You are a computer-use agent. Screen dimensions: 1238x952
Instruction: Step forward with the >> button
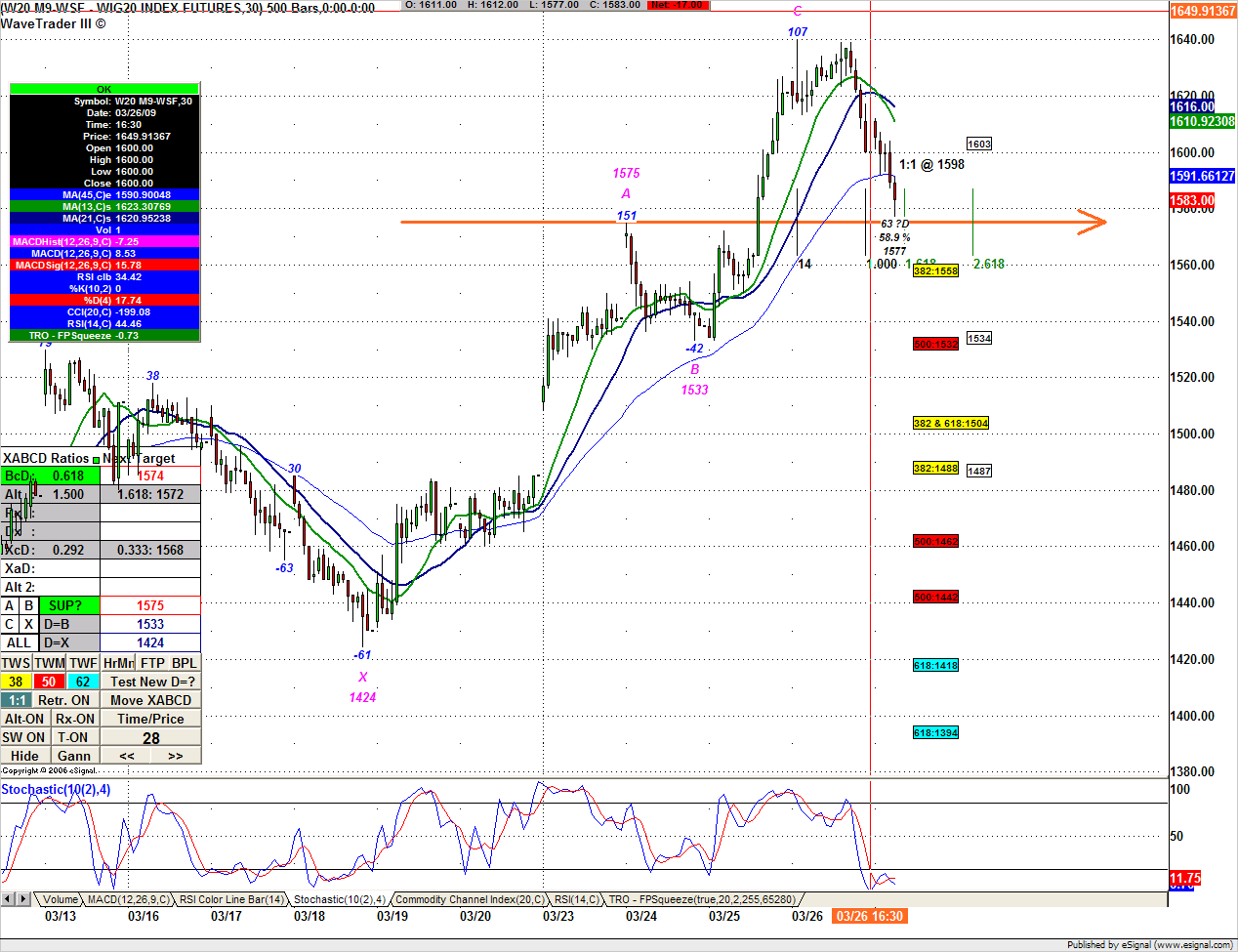(x=176, y=756)
